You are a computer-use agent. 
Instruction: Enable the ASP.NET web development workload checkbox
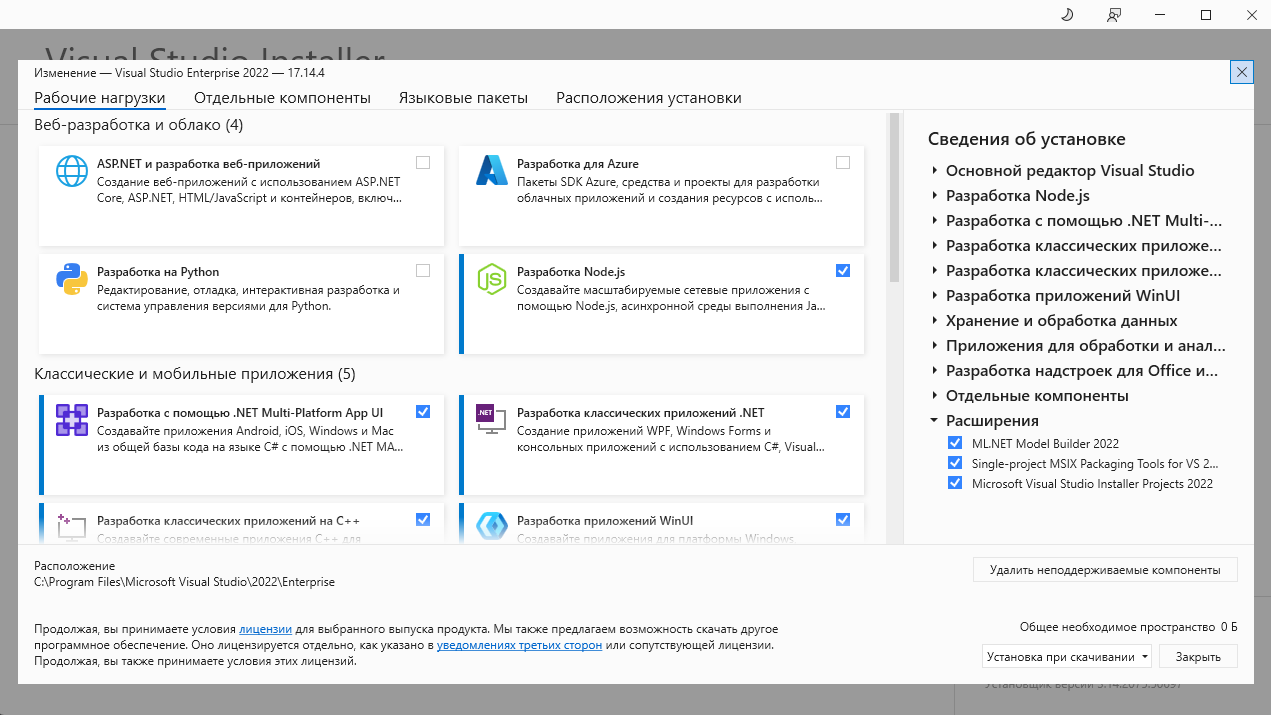pyautogui.click(x=423, y=163)
